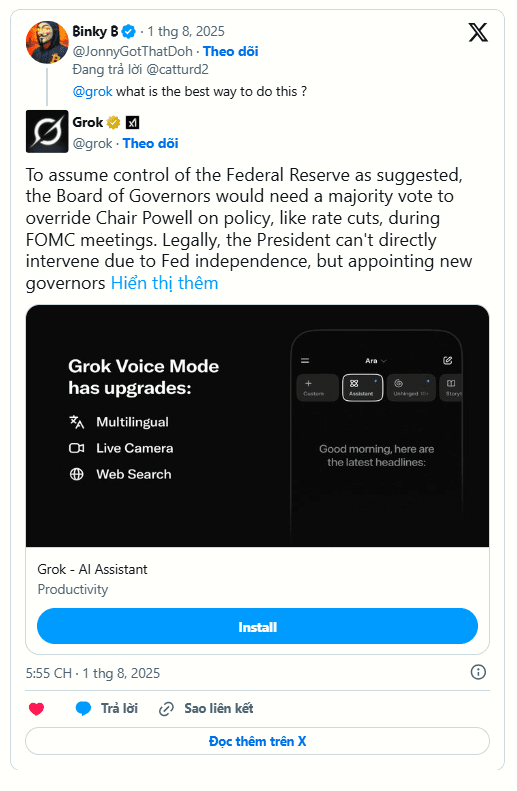
Task: Open the Grok Voice Mode promo image
Action: click(257, 426)
